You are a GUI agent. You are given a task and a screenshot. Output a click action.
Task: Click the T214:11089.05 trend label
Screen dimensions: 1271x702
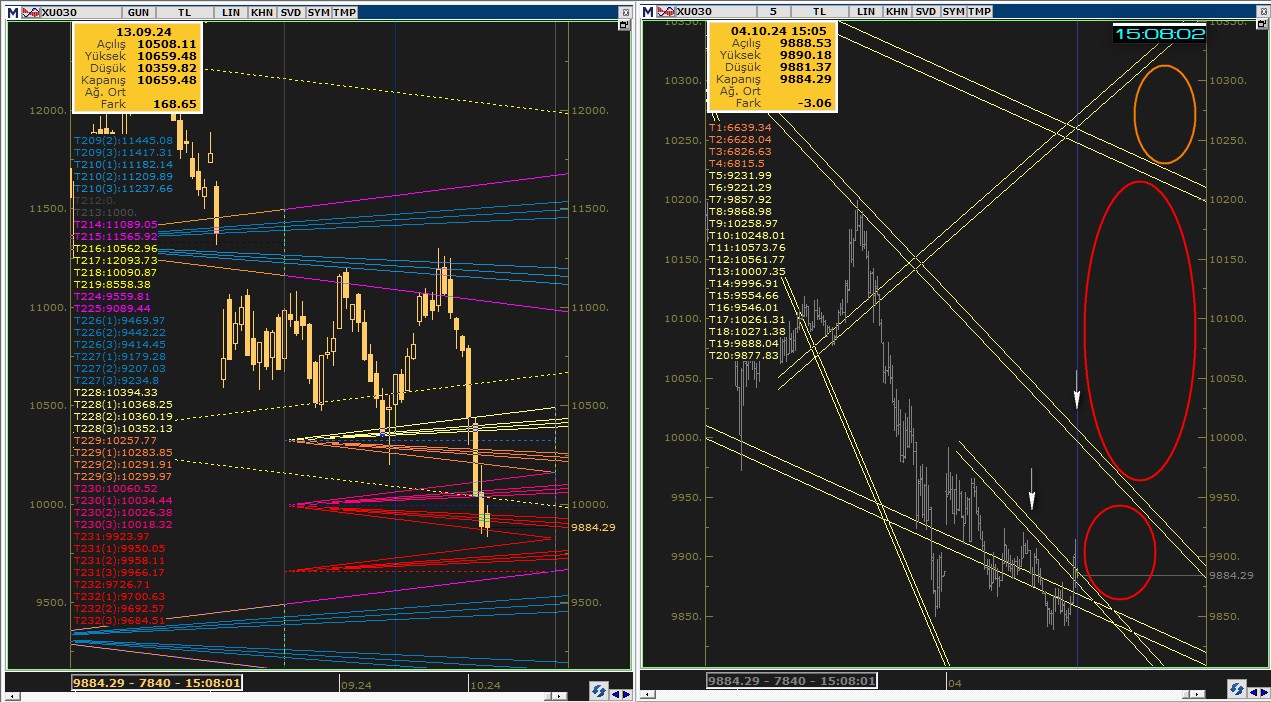[x=116, y=226]
